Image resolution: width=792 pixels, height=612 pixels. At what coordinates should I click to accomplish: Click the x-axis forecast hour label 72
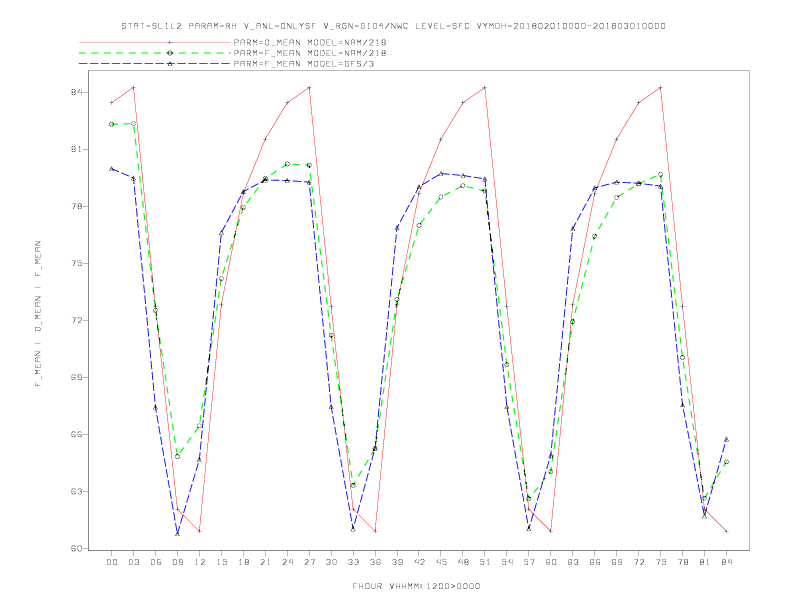pos(638,562)
